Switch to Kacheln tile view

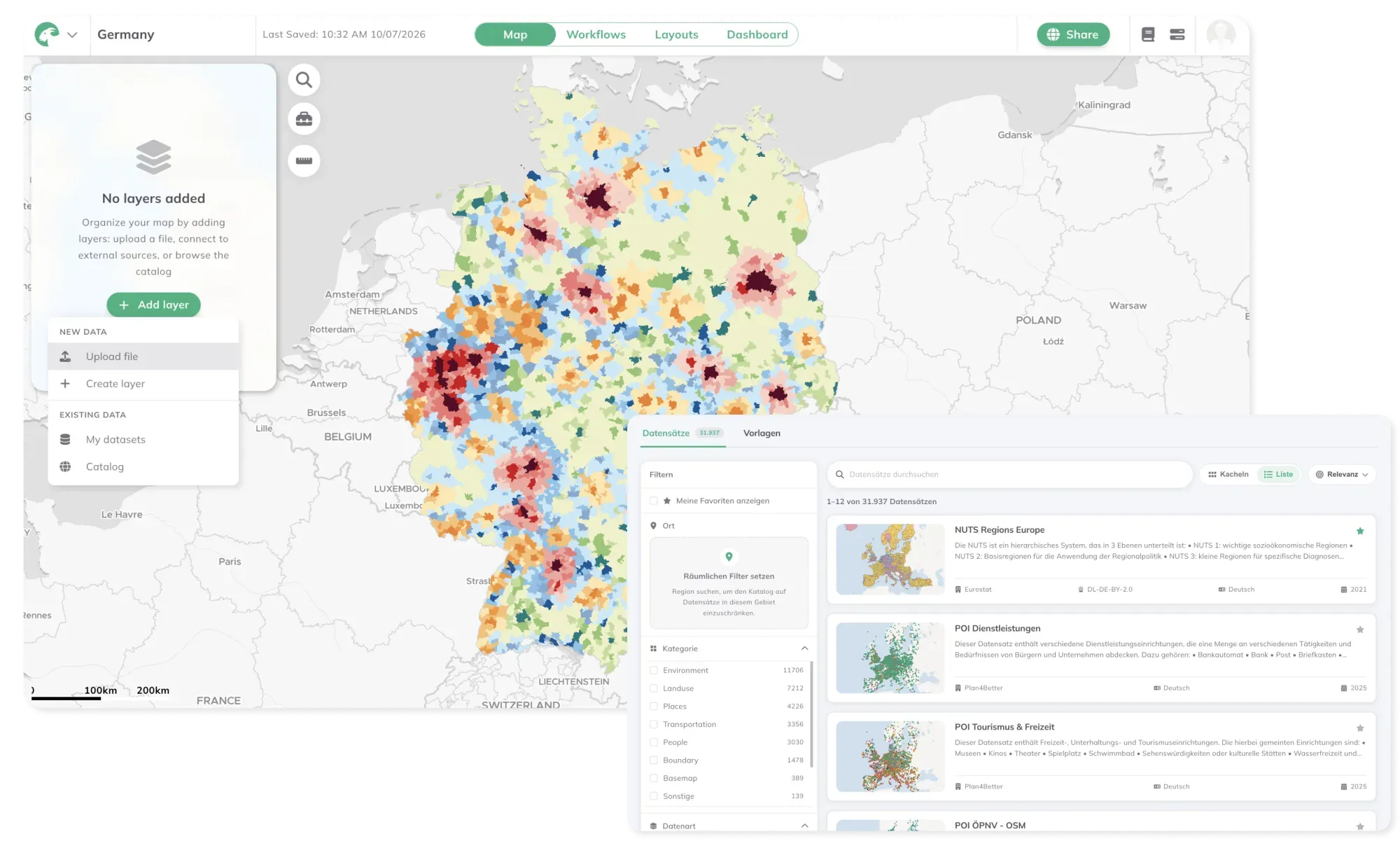coord(1228,474)
